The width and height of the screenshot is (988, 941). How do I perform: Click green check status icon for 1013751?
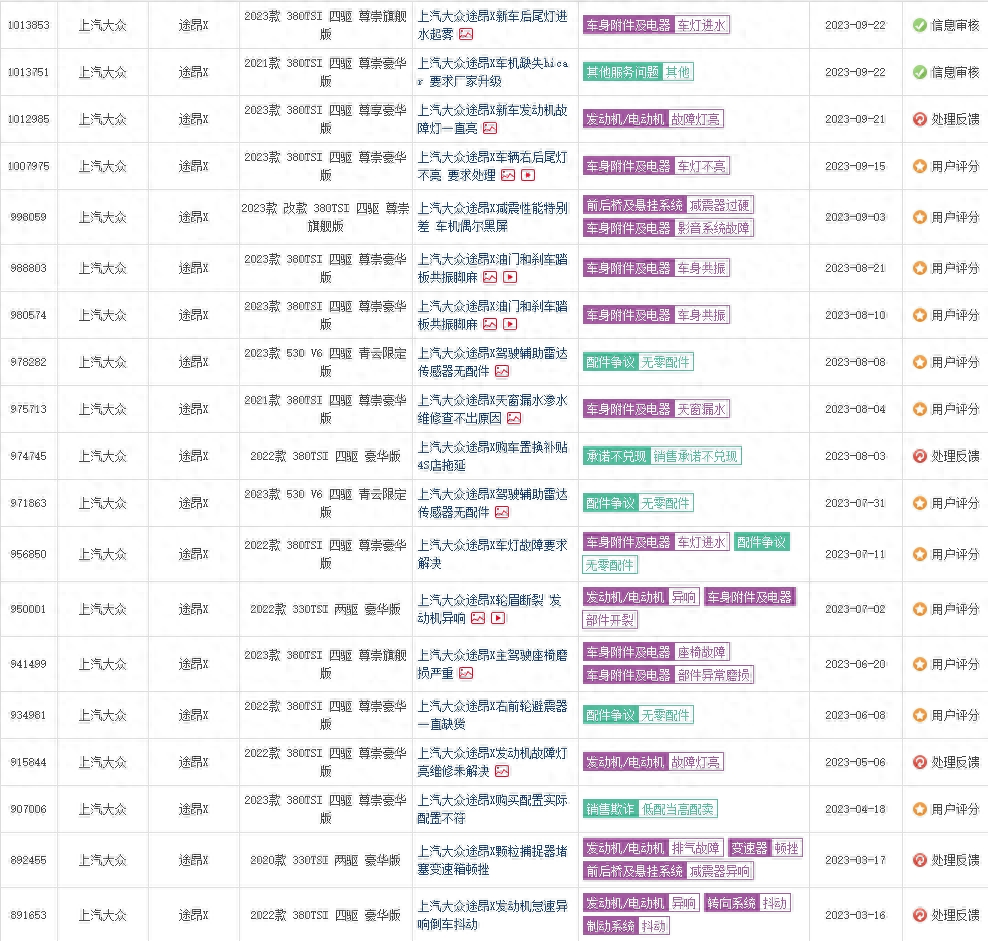coord(919,72)
